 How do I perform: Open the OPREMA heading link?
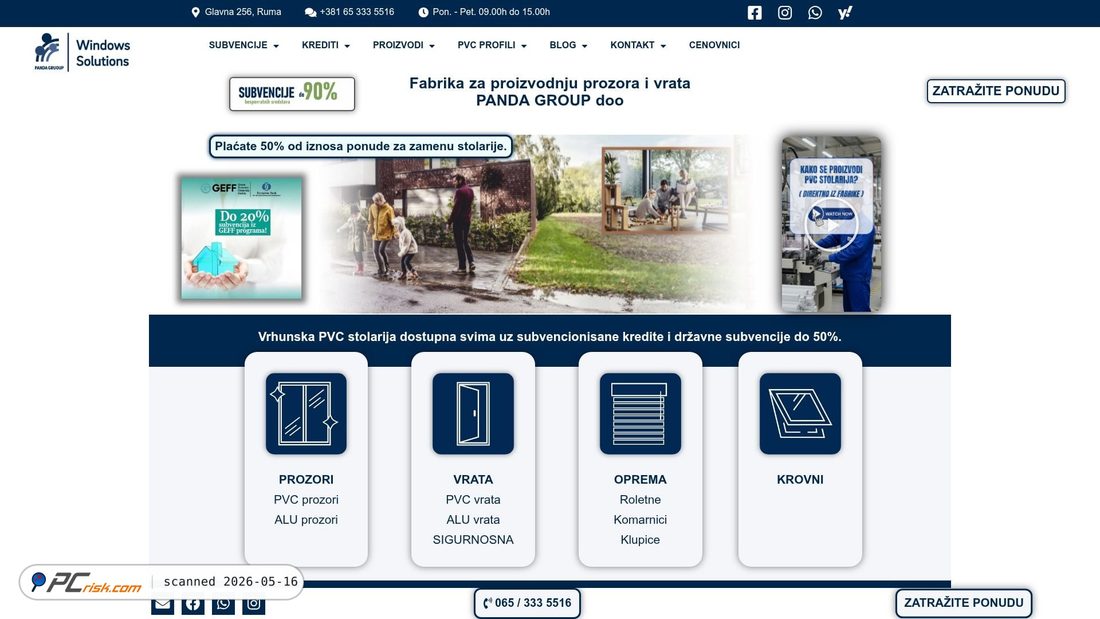point(640,479)
